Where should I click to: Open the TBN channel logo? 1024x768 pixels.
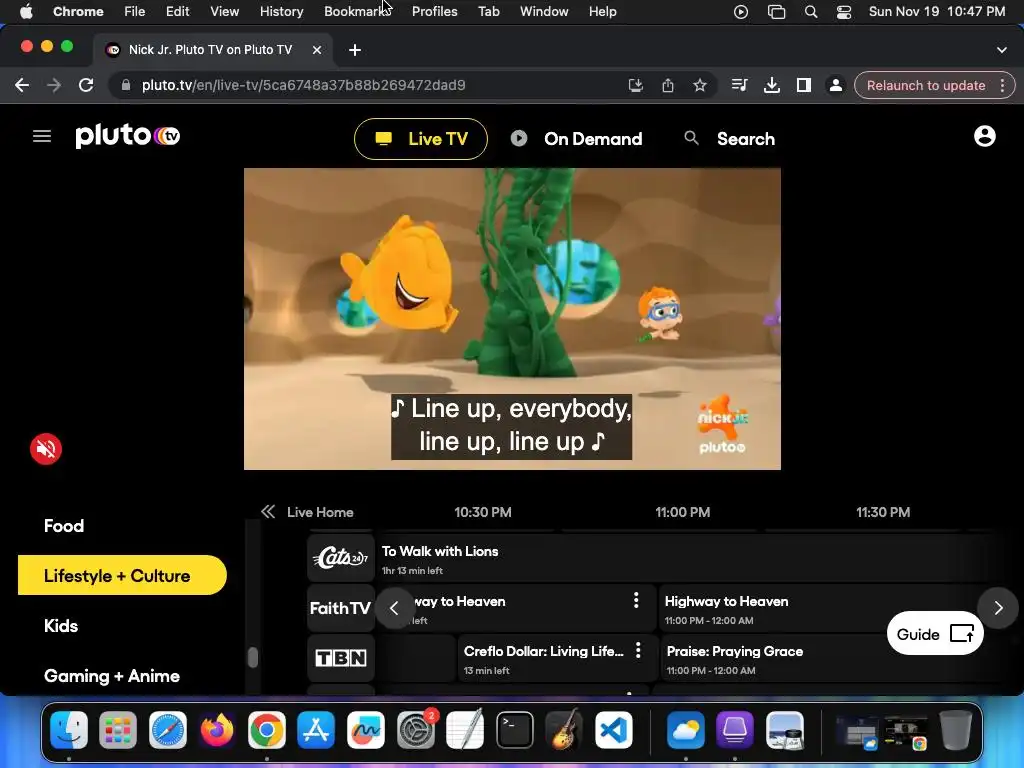pos(341,658)
